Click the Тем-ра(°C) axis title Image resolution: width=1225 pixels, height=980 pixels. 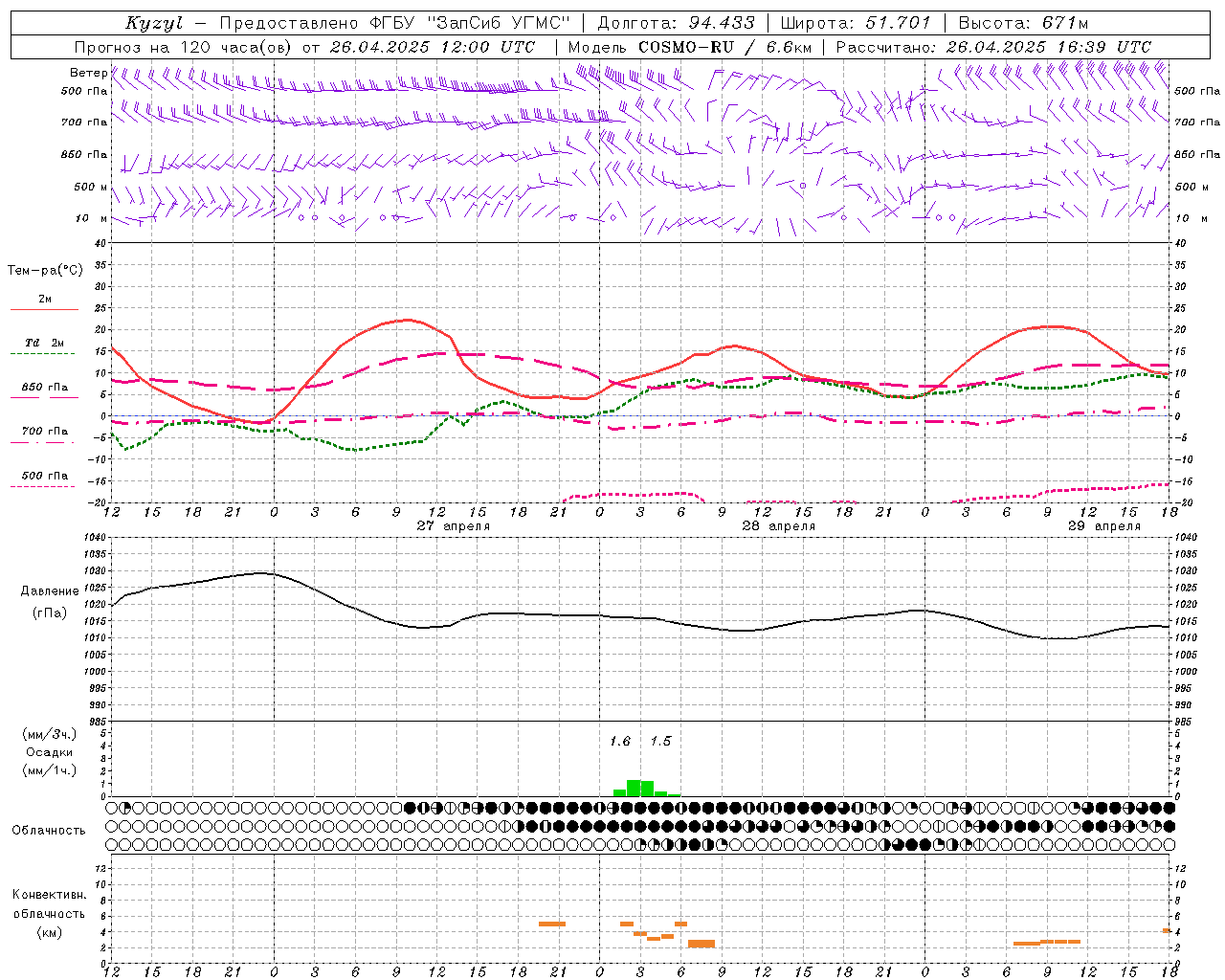click(45, 271)
